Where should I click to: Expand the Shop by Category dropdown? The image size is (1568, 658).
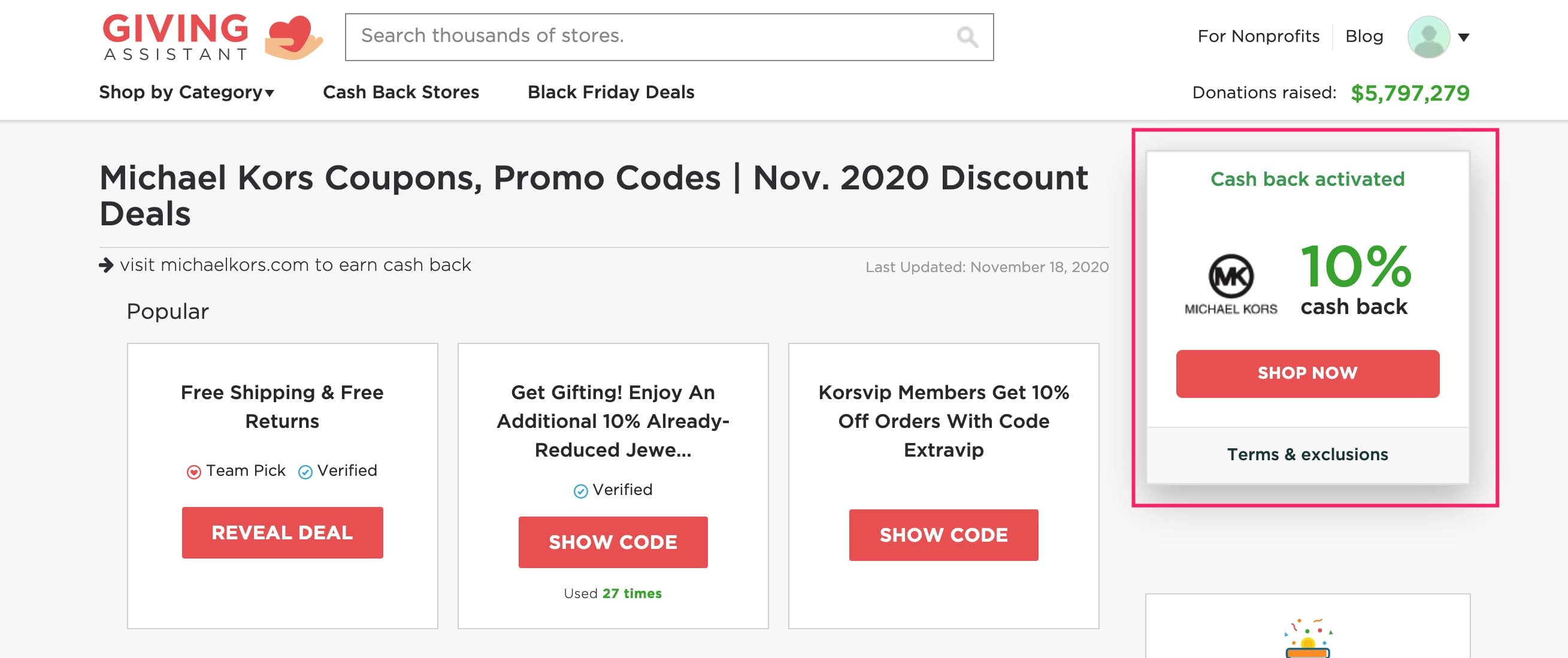[x=186, y=92]
